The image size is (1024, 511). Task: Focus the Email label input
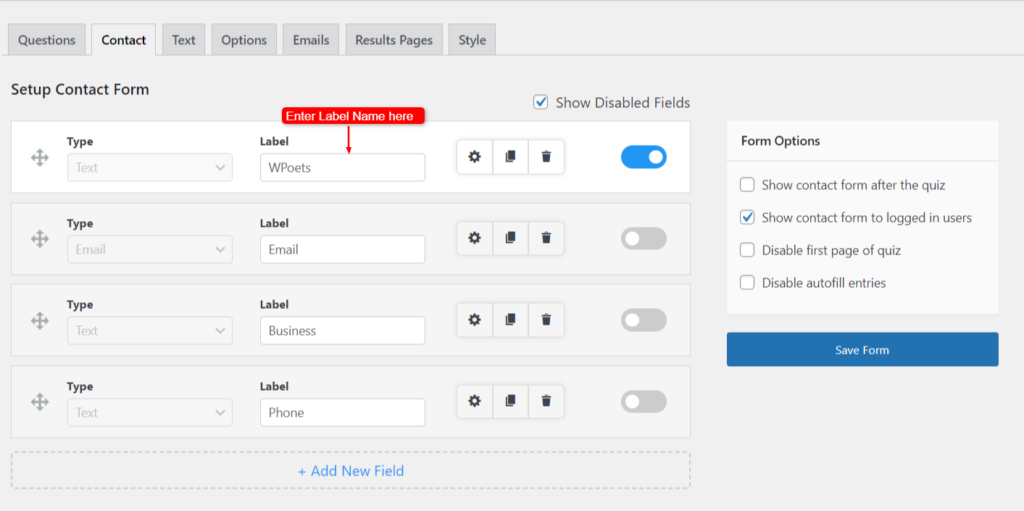coord(342,249)
